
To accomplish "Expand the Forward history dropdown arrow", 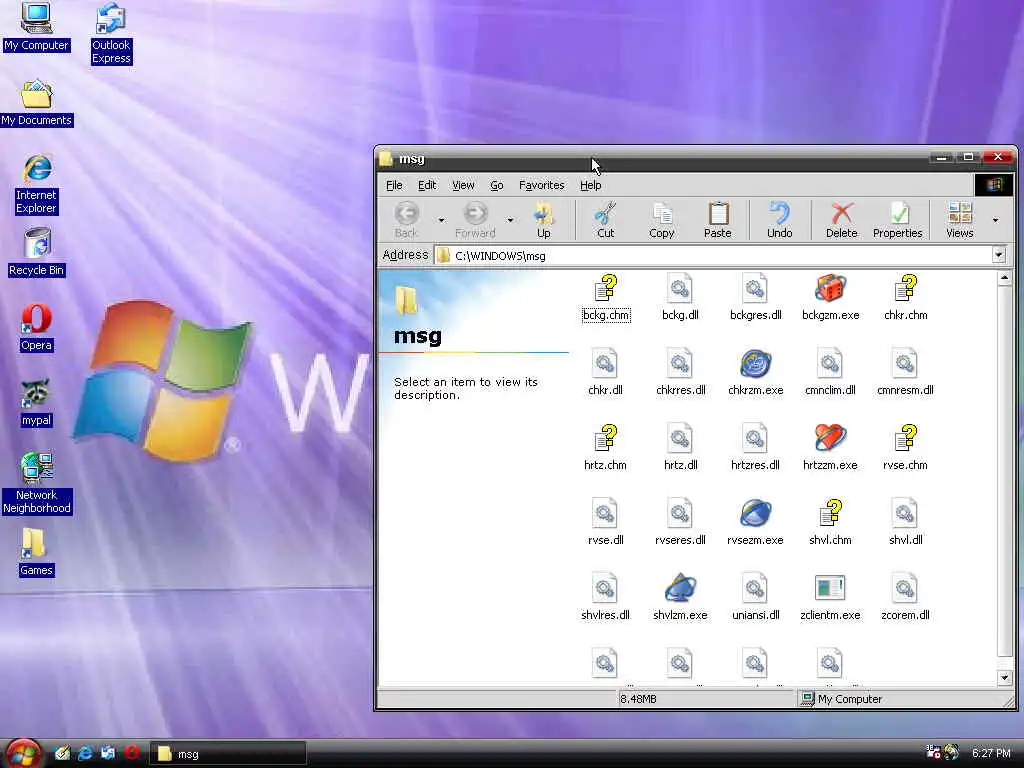I will (x=510, y=220).
